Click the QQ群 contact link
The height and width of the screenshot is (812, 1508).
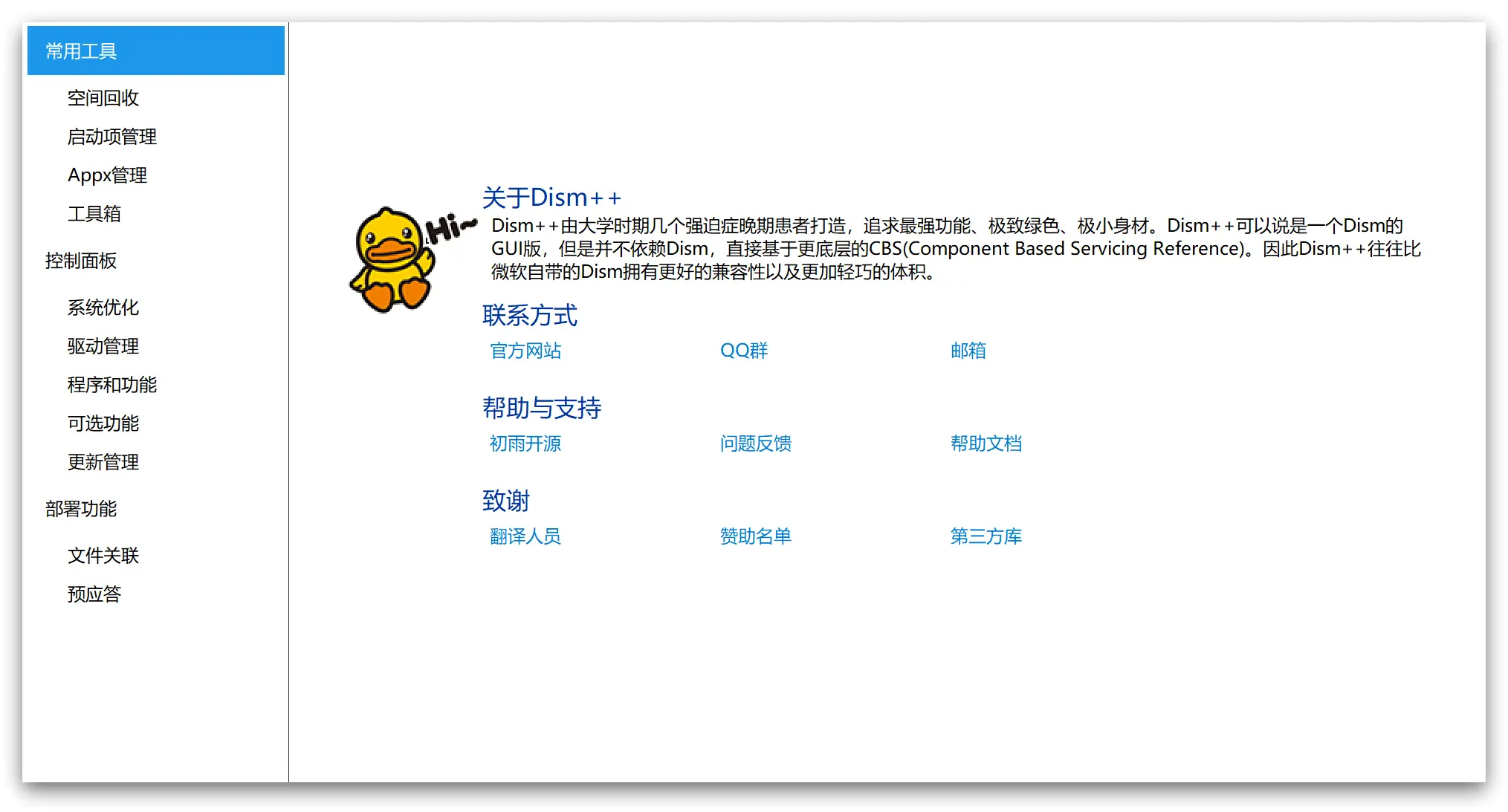[744, 351]
